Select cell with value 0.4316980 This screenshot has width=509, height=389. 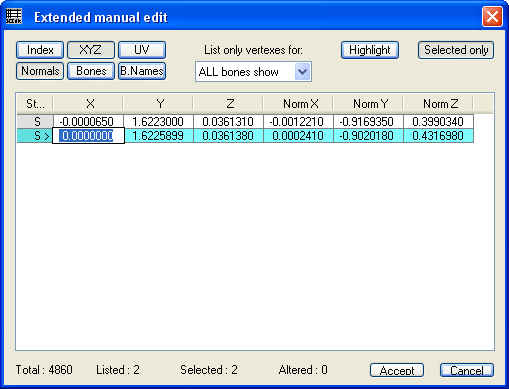tap(438, 136)
